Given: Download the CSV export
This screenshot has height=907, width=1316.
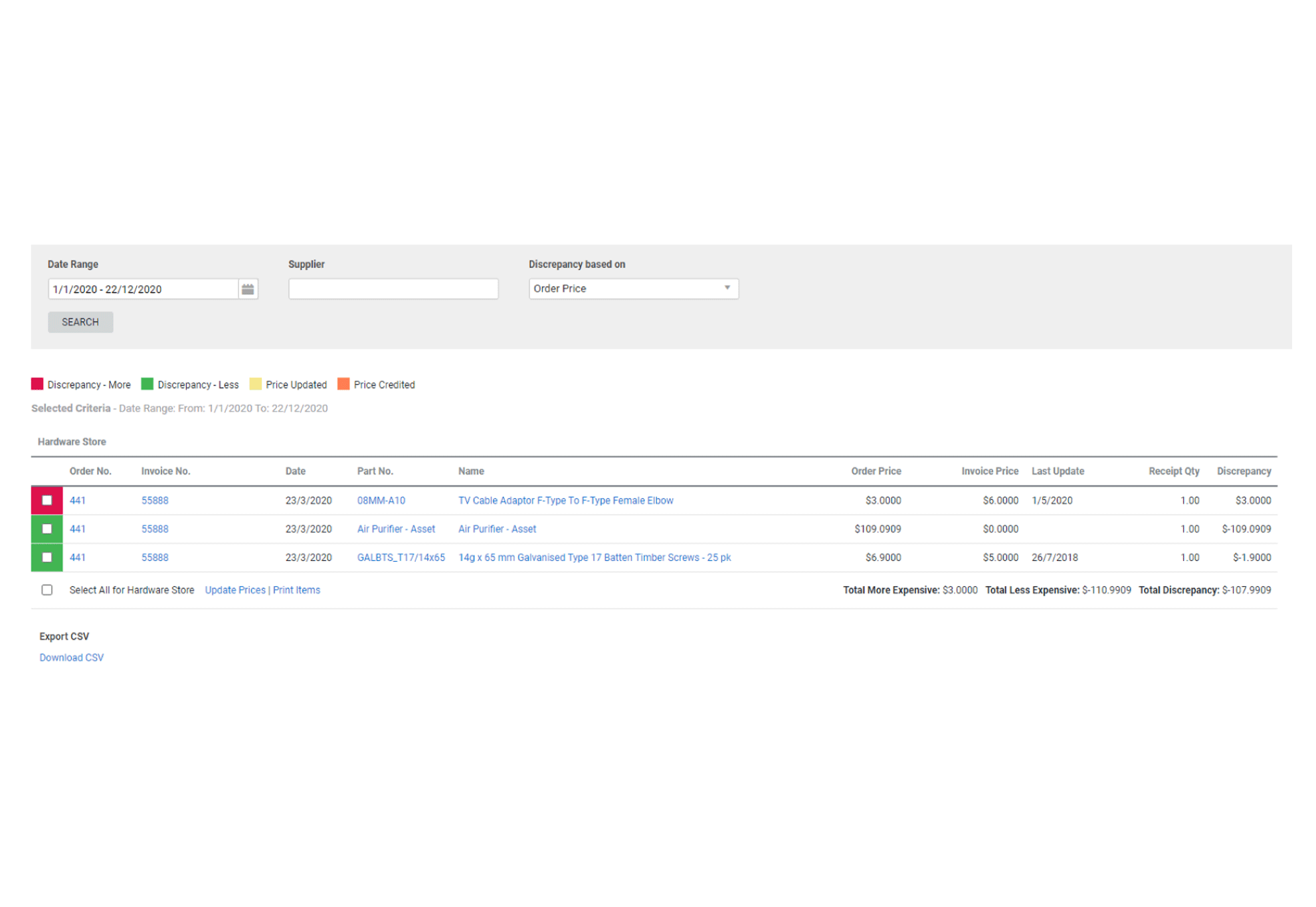Looking at the screenshot, I should (x=72, y=658).
